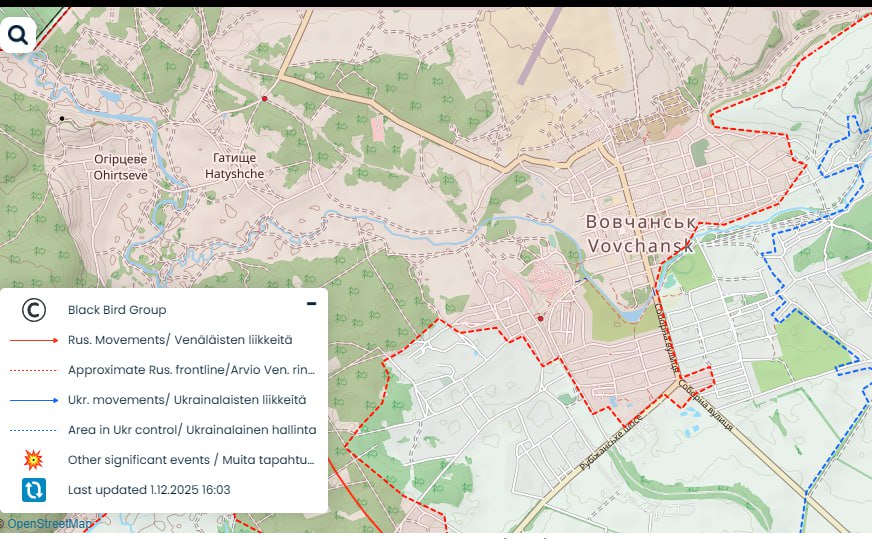Click the red dotted Rus. frontline legend symbol
This screenshot has height=539, width=872.
(x=34, y=370)
